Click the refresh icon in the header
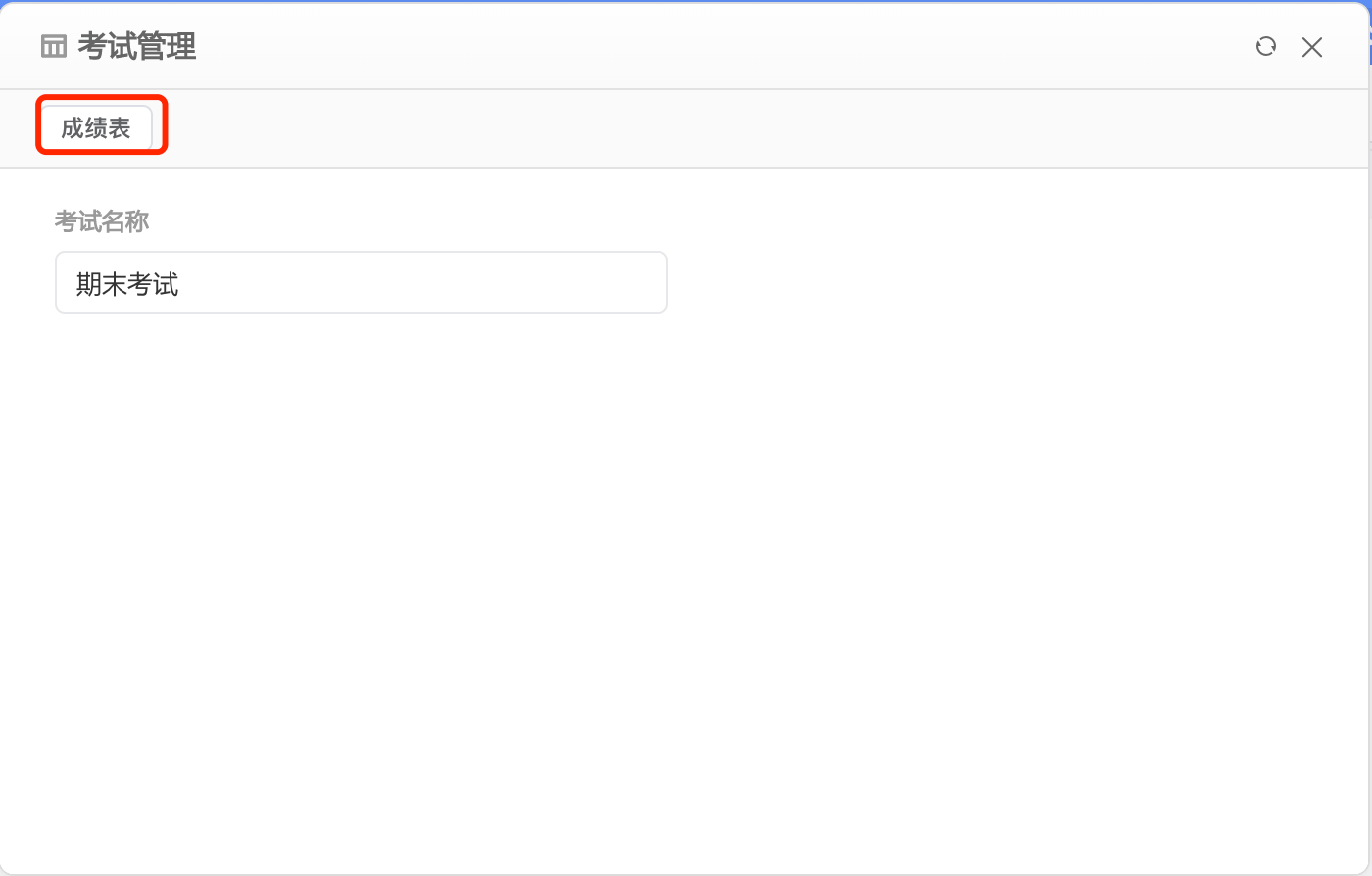The width and height of the screenshot is (1372, 876). pos(1266,46)
